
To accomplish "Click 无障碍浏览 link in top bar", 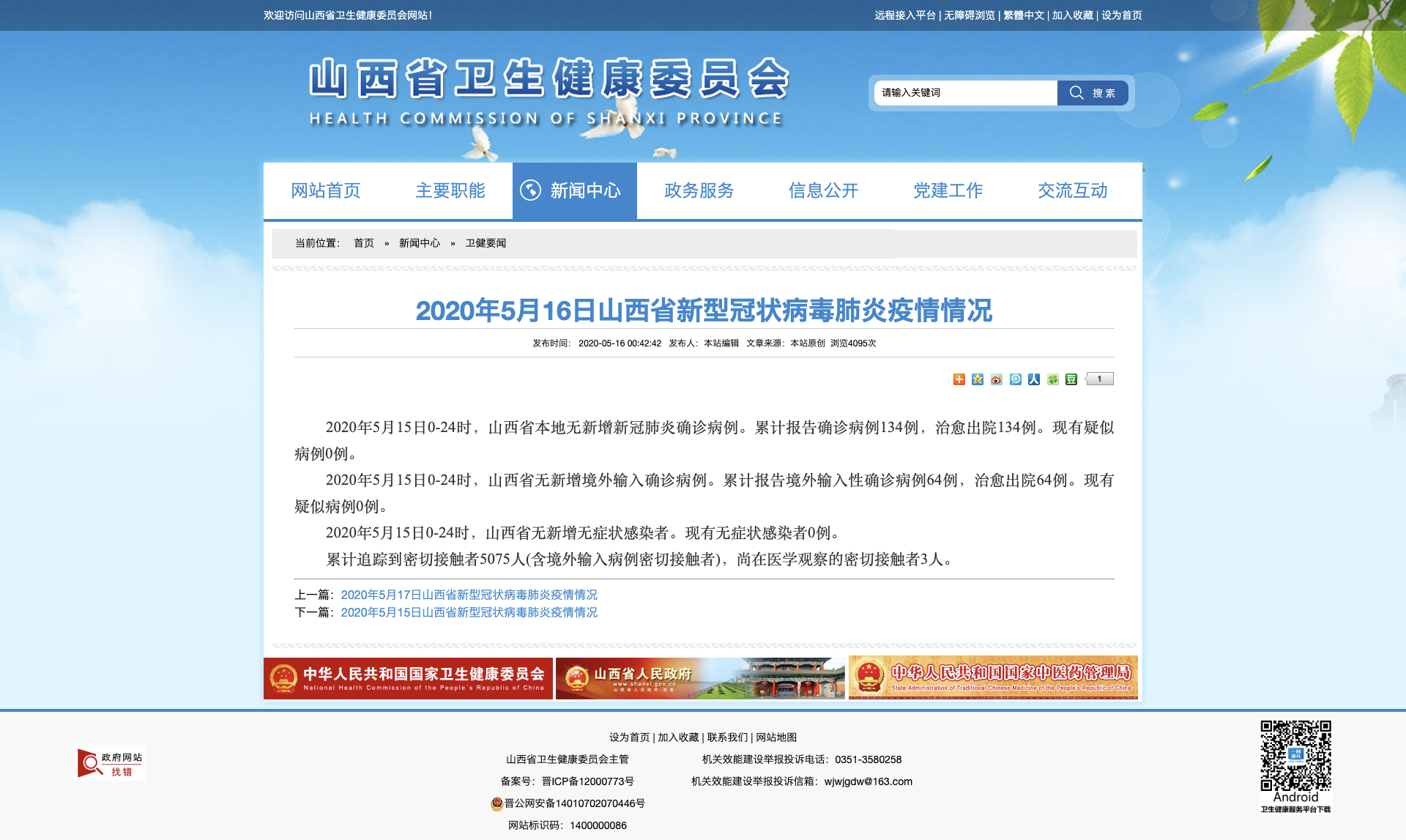I will point(970,15).
